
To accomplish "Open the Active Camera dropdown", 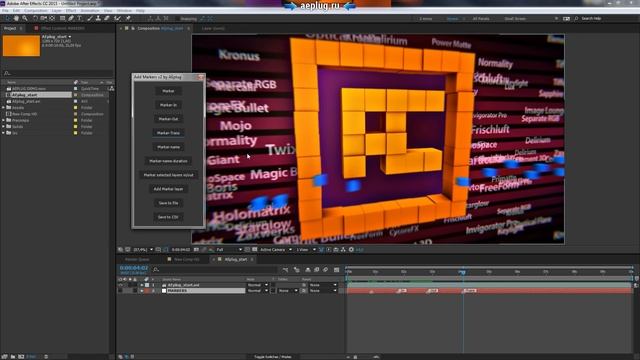I will (x=276, y=249).
